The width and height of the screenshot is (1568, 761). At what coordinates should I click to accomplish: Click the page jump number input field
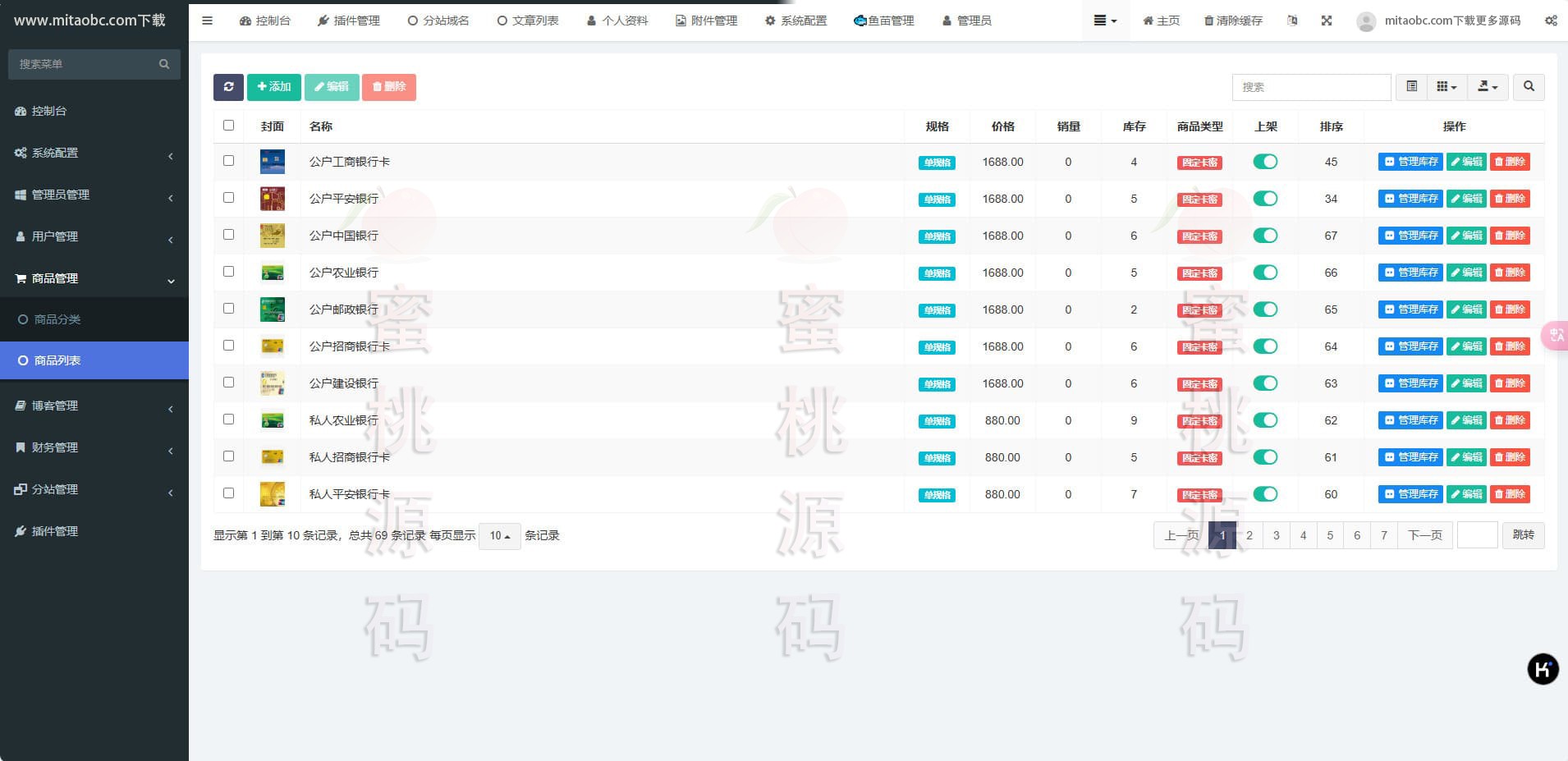point(1477,535)
